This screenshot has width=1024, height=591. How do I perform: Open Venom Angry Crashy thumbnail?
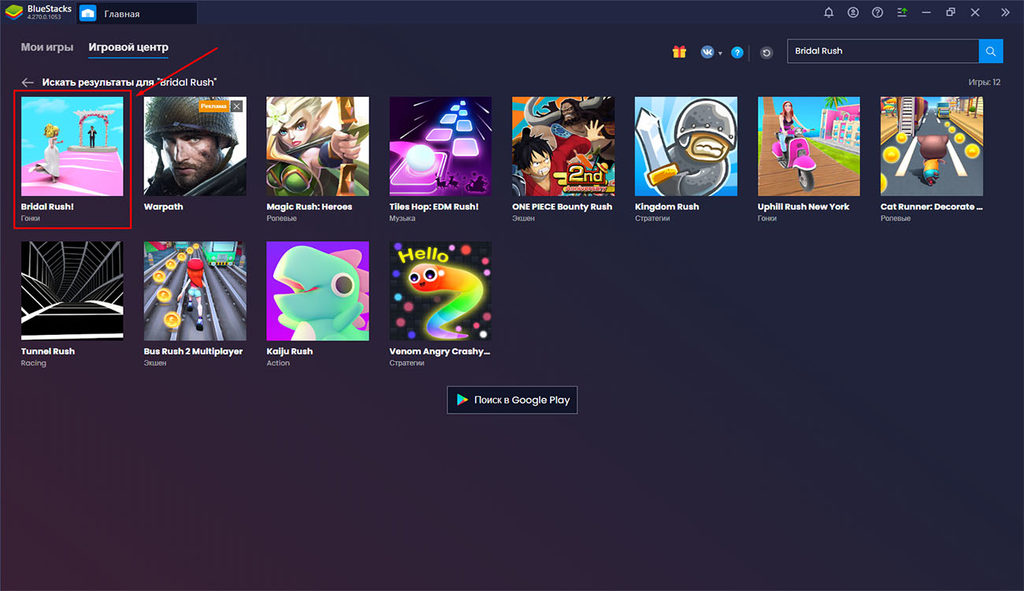(x=440, y=291)
